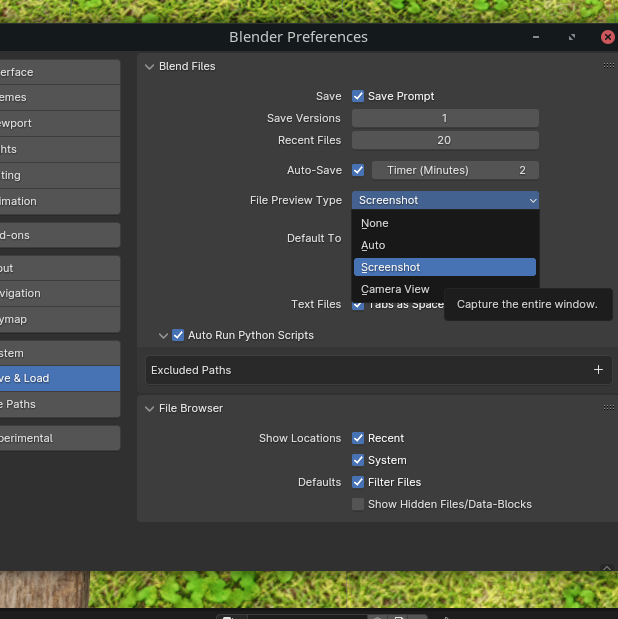The height and width of the screenshot is (619, 618).
Task: Click the Recent Files value field
Action: coord(445,140)
